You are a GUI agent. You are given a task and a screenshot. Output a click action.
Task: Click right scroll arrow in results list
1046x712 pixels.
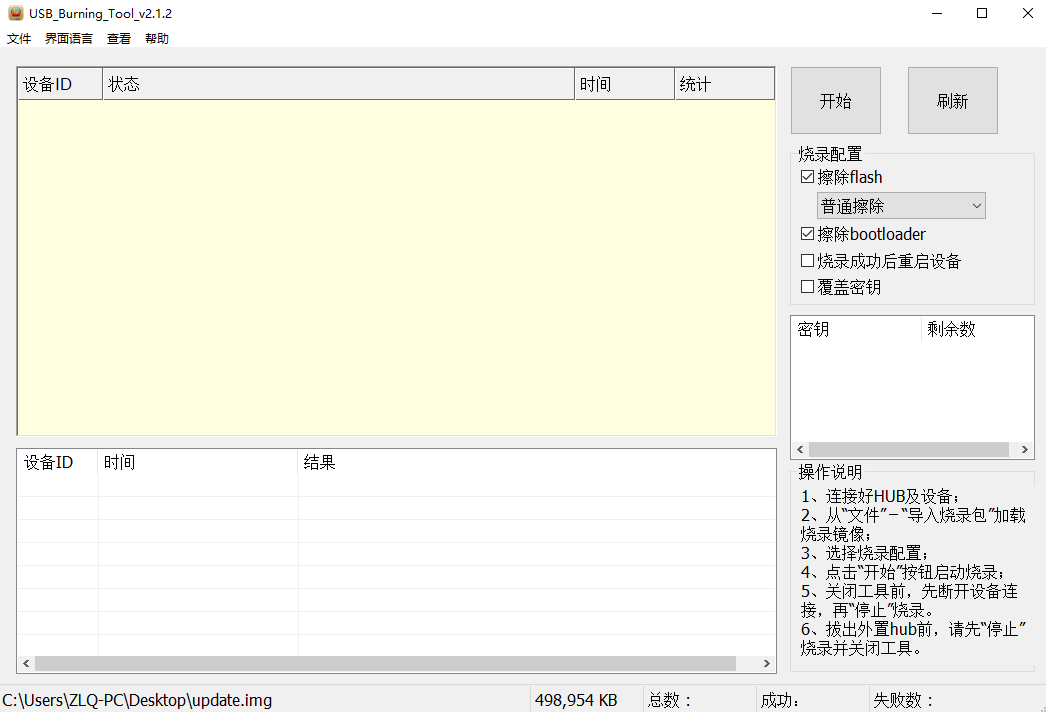(767, 664)
